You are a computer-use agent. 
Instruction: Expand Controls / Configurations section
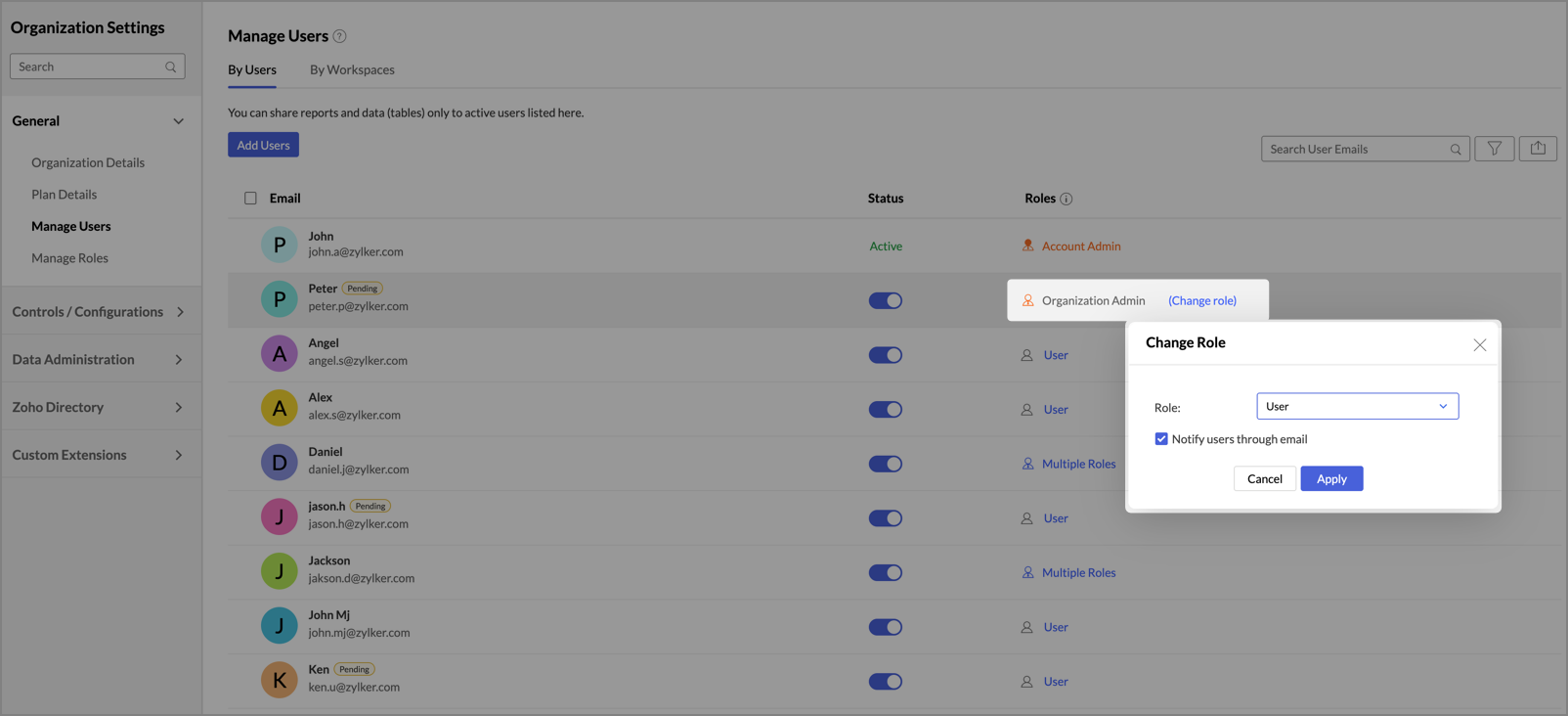click(98, 312)
